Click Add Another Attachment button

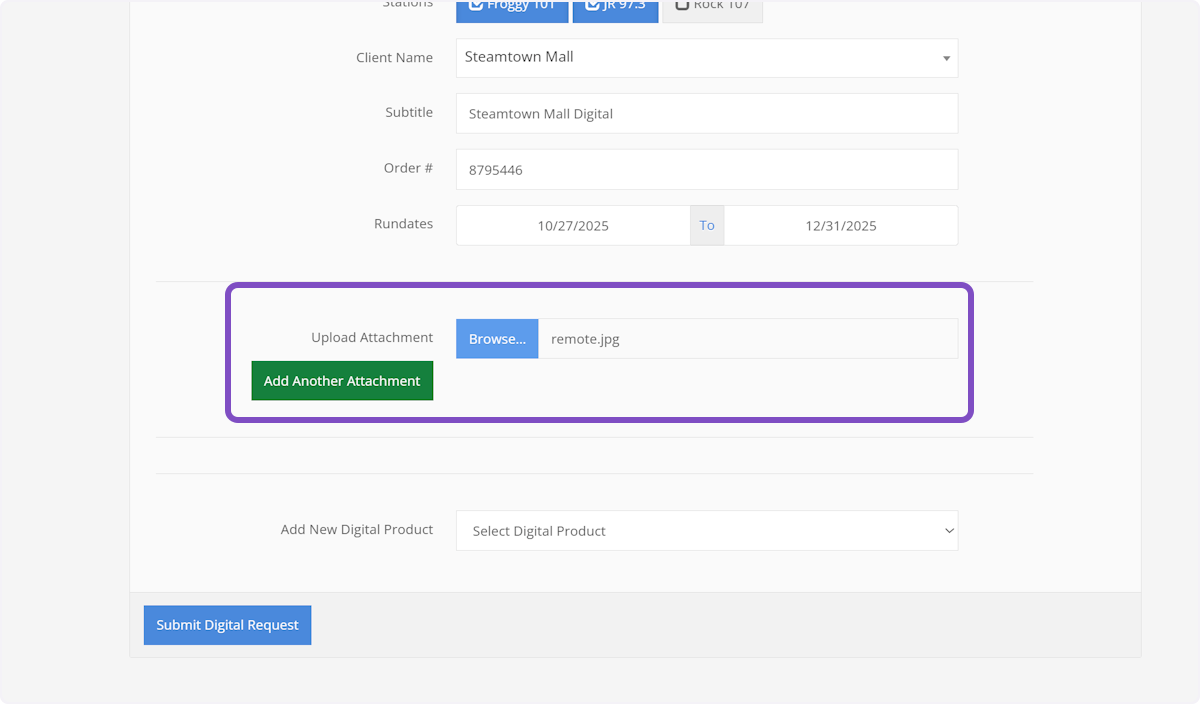pos(342,381)
